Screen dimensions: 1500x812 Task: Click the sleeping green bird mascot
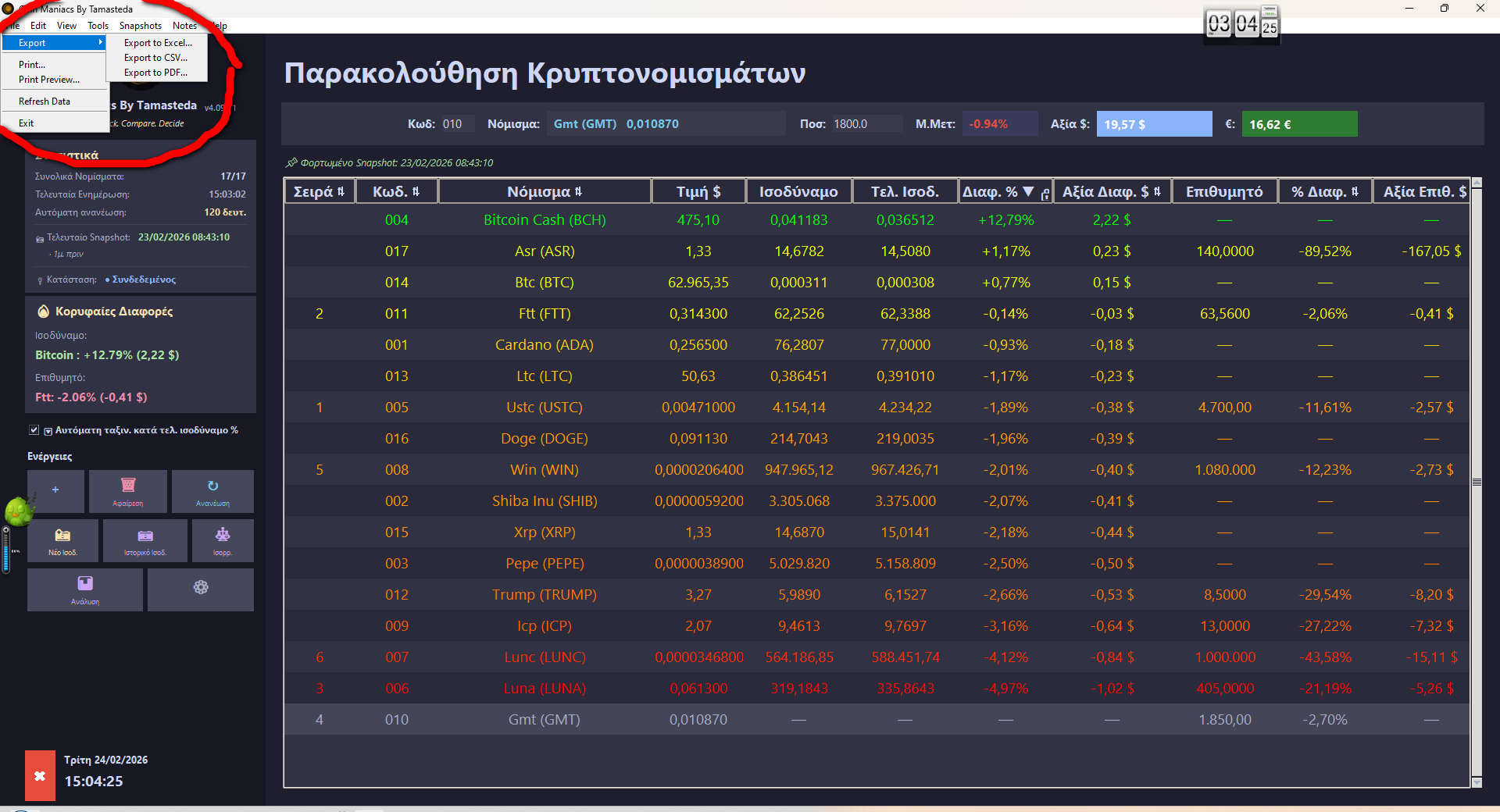[19, 514]
